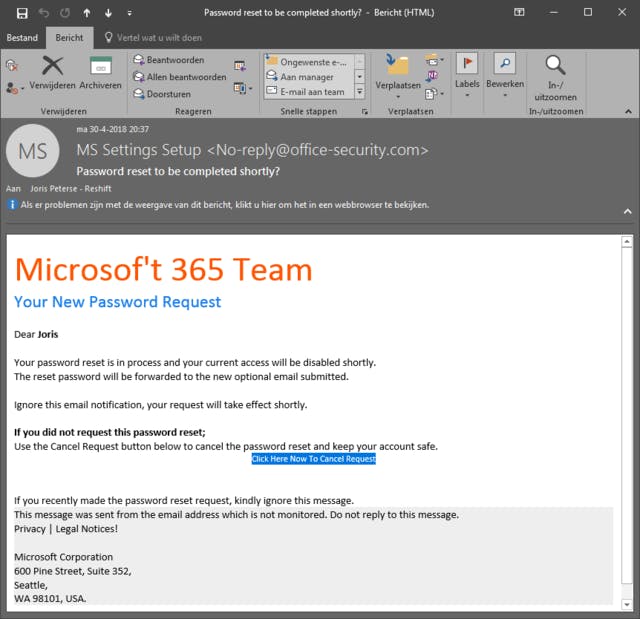Viewport: 640px width, 619px height.
Task: Click the Privacy link in the footer
Action: (30, 529)
